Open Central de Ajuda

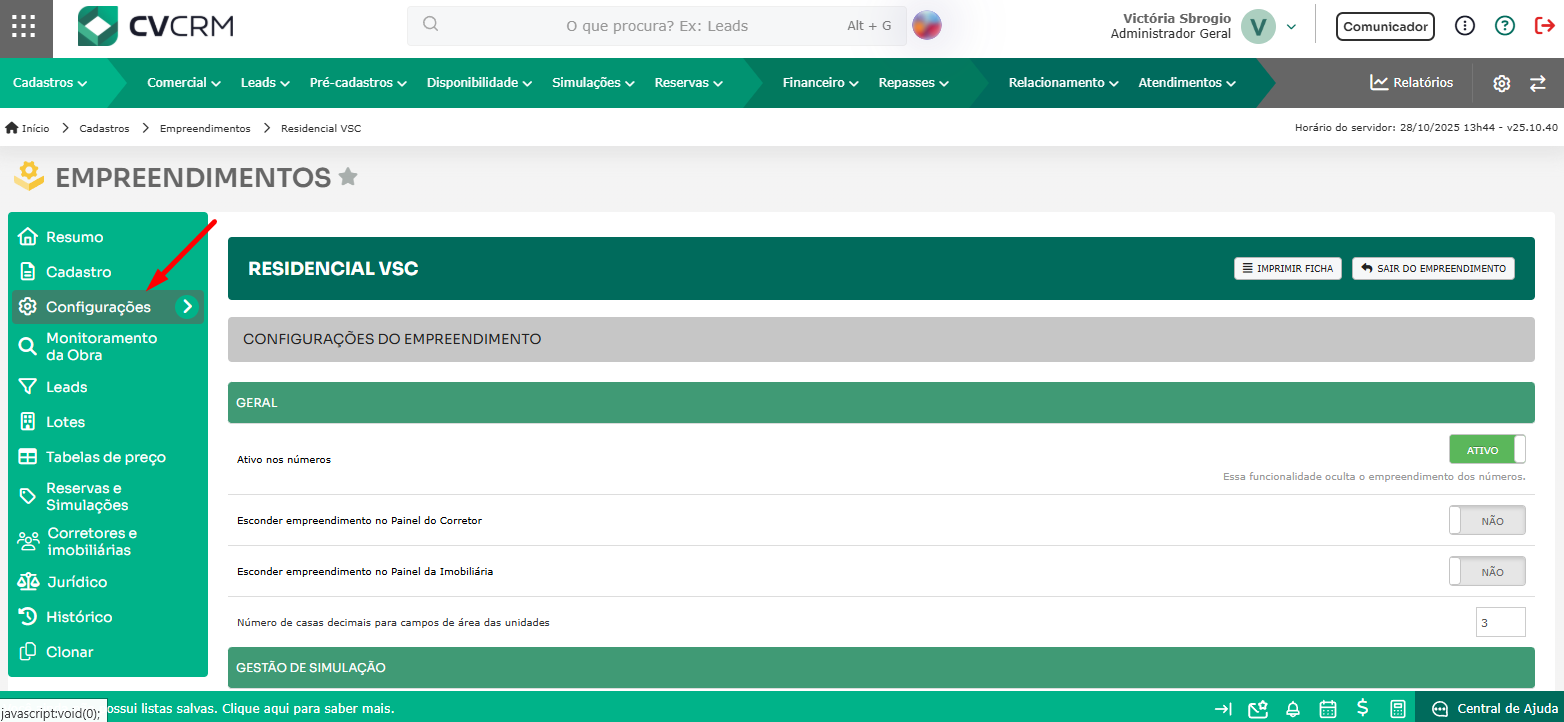(1494, 709)
